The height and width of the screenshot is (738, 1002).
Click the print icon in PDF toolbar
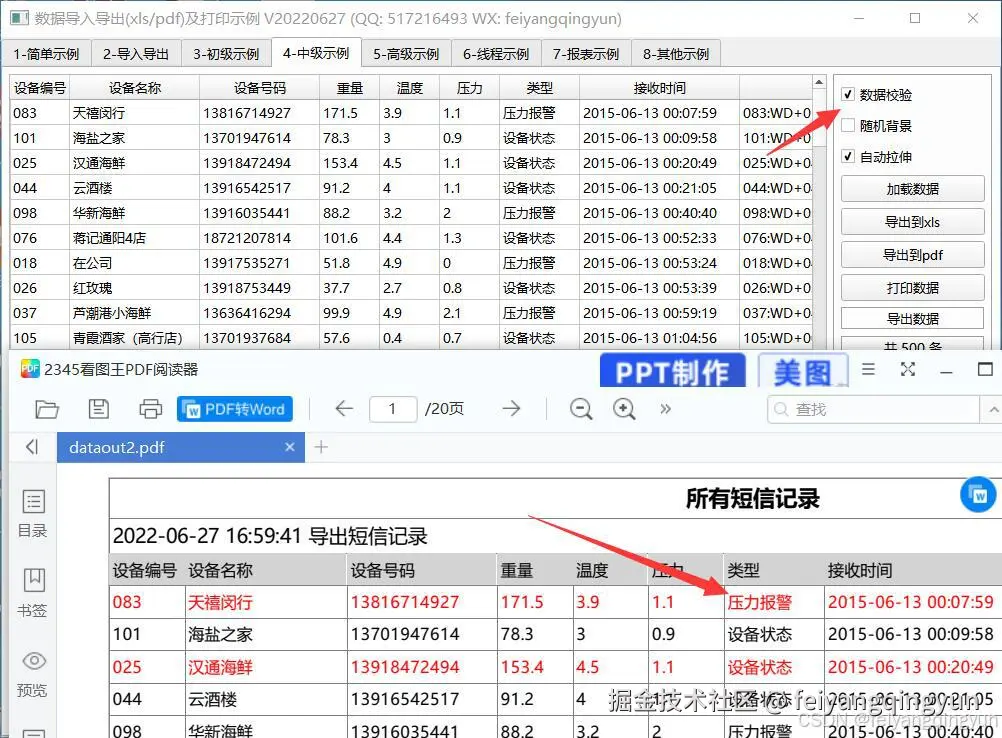point(149,408)
